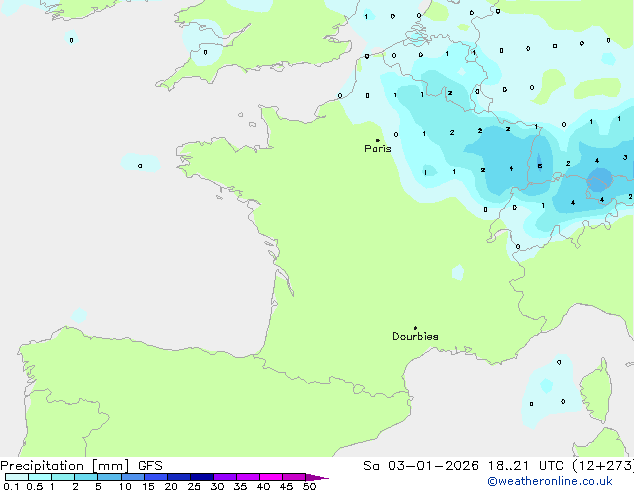Screen dimensions: 634x490
Task: Pick the 35–40 mm legend swatch
Action: [248, 477]
